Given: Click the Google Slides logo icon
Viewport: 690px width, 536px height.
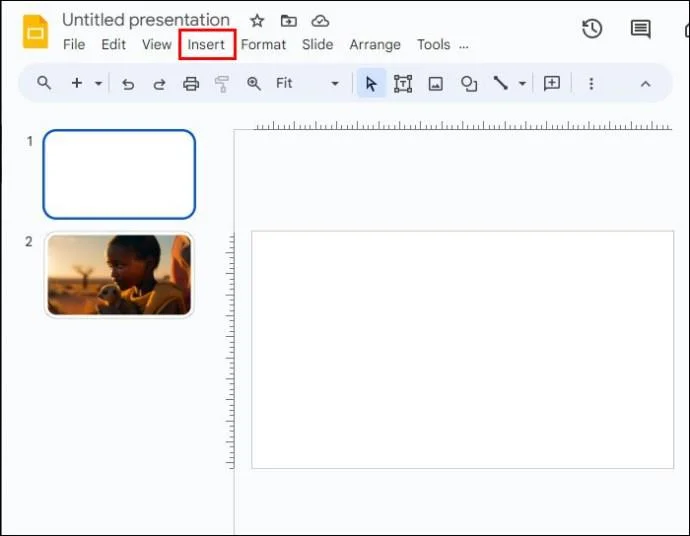Looking at the screenshot, I should (35, 32).
